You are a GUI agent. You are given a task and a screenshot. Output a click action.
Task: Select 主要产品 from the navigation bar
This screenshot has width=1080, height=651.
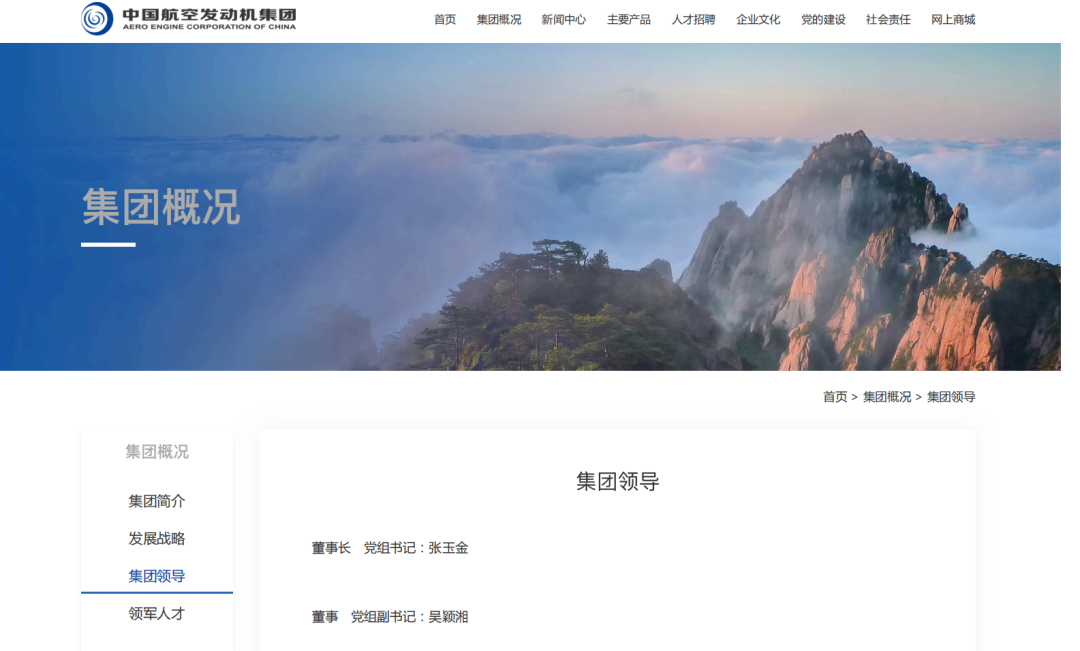[x=629, y=20]
